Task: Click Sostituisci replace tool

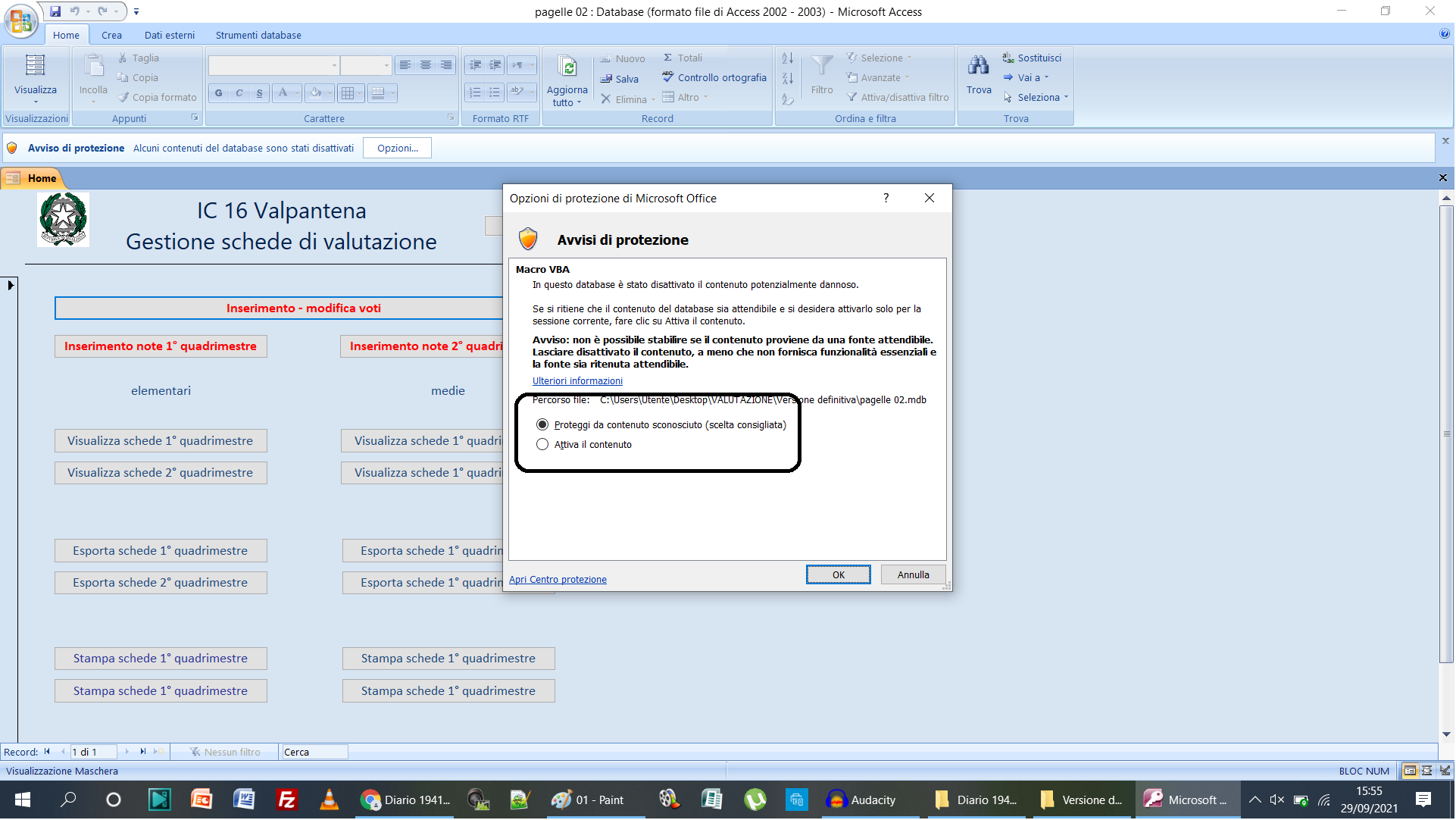Action: click(1032, 58)
